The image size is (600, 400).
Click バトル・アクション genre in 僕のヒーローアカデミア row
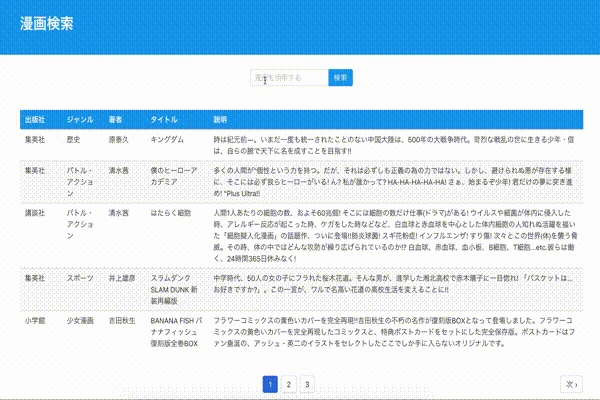tap(80, 182)
